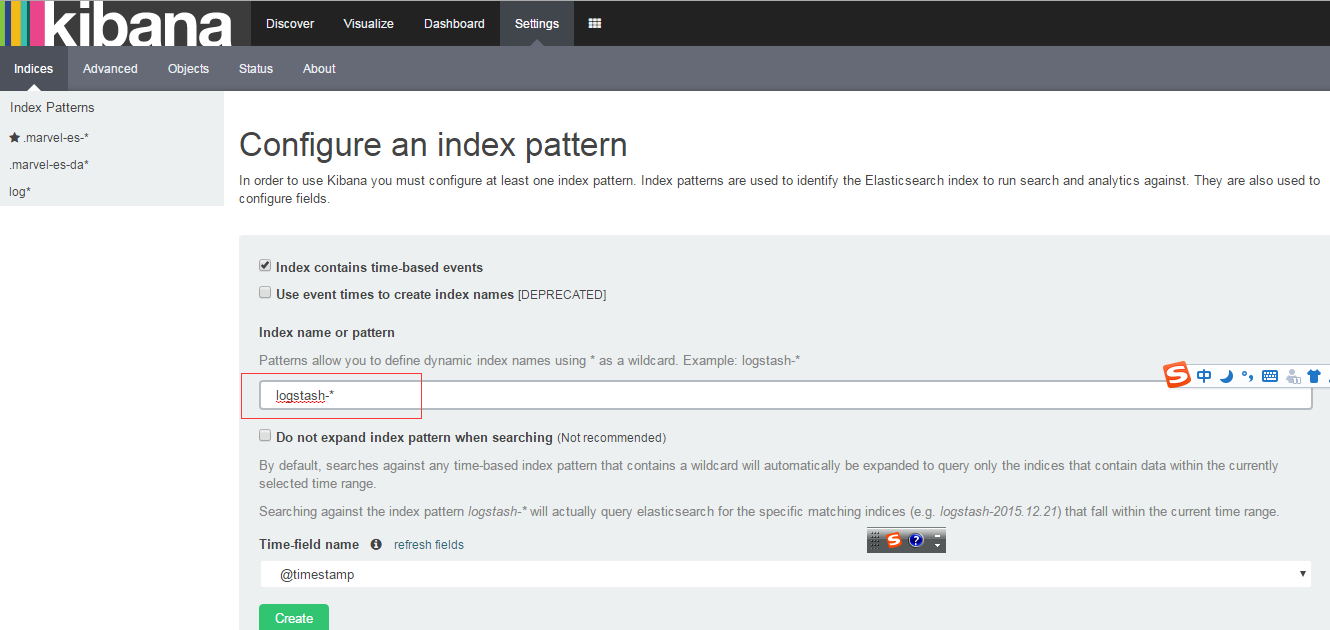1330x630 pixels.
Task: Enable Use event times to create index names
Action: click(265, 293)
